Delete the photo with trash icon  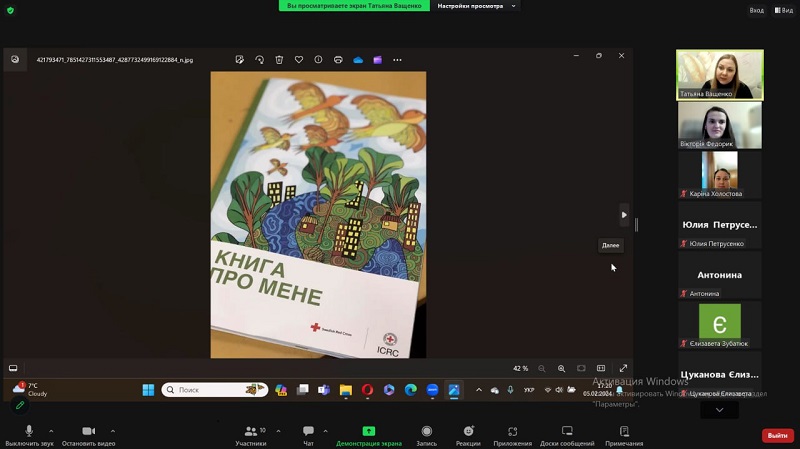point(279,60)
